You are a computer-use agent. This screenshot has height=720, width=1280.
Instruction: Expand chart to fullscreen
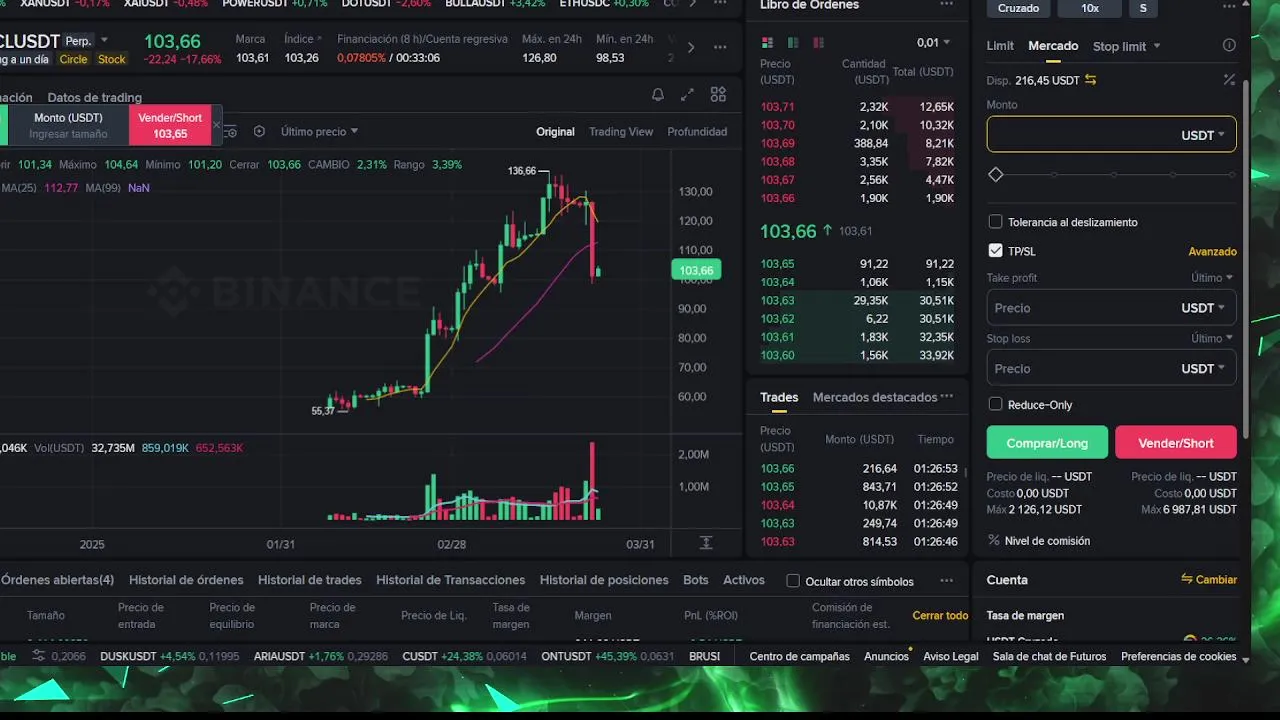click(687, 95)
